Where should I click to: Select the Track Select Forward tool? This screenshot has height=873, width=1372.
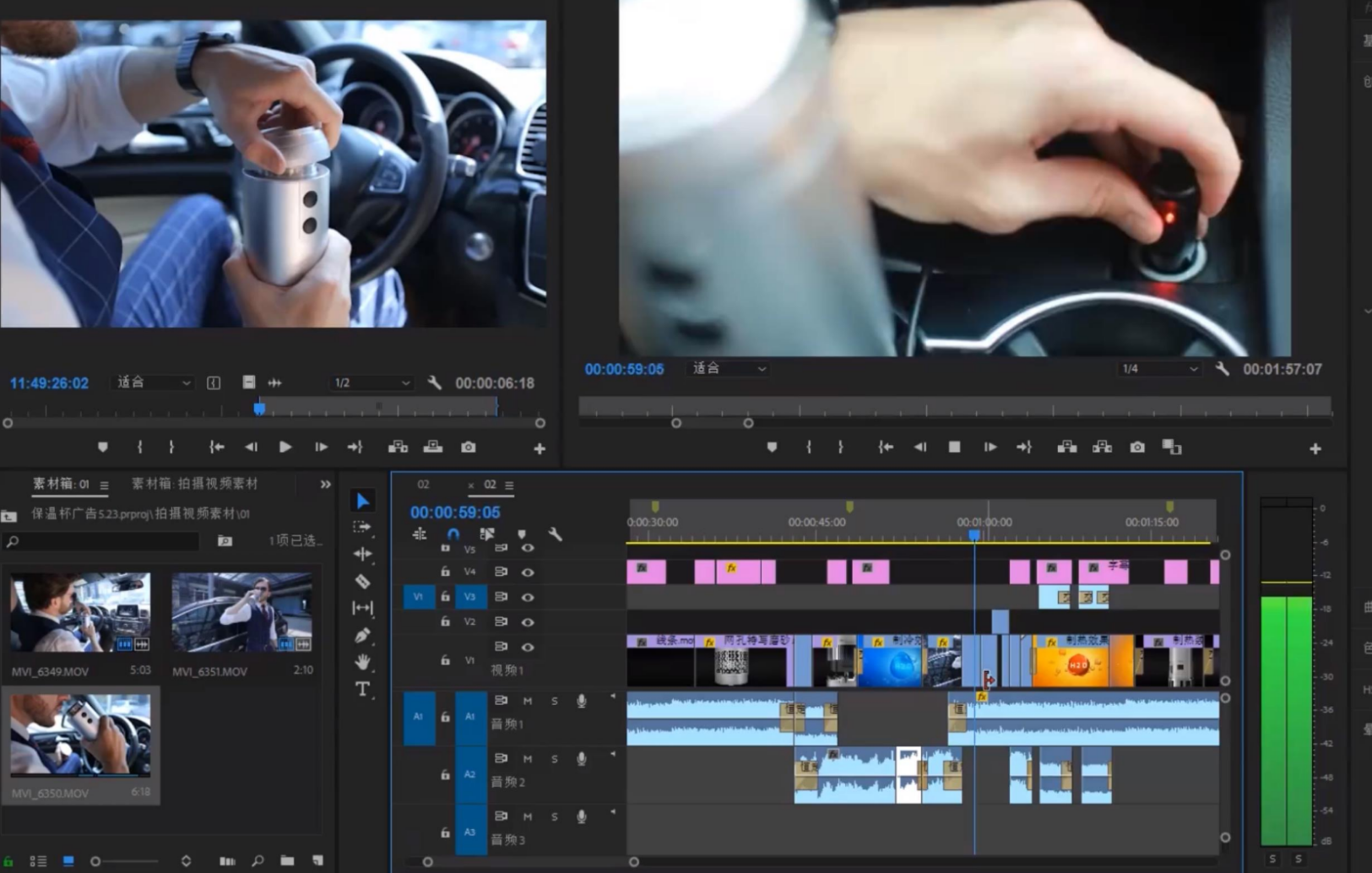click(x=362, y=527)
